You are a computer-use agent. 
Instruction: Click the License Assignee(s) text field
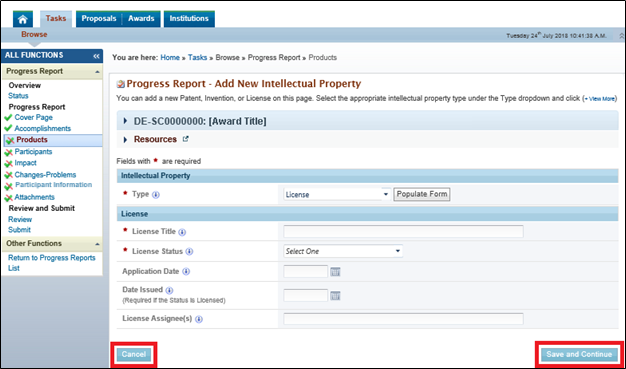click(x=403, y=319)
